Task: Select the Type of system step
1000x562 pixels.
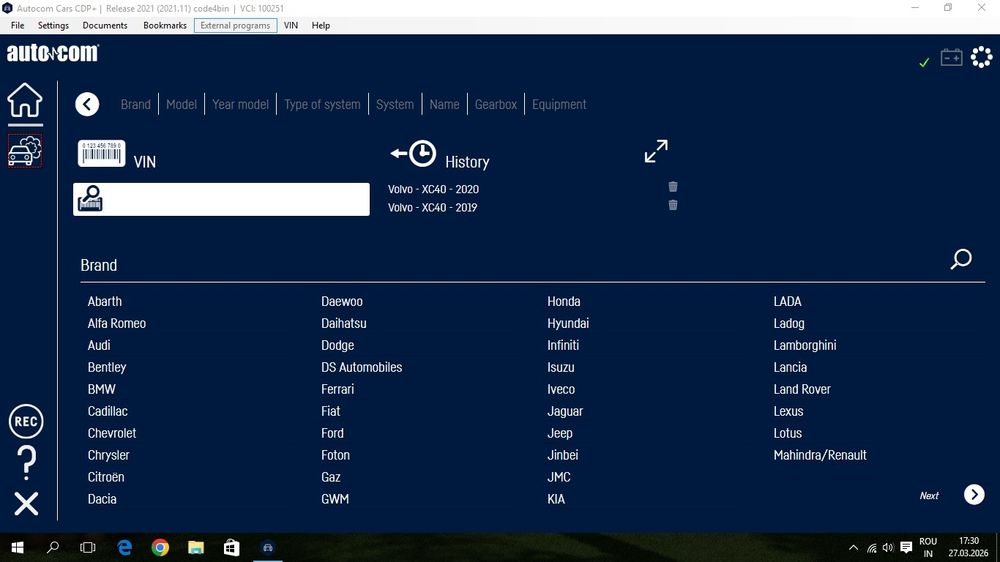Action: pyautogui.click(x=322, y=104)
